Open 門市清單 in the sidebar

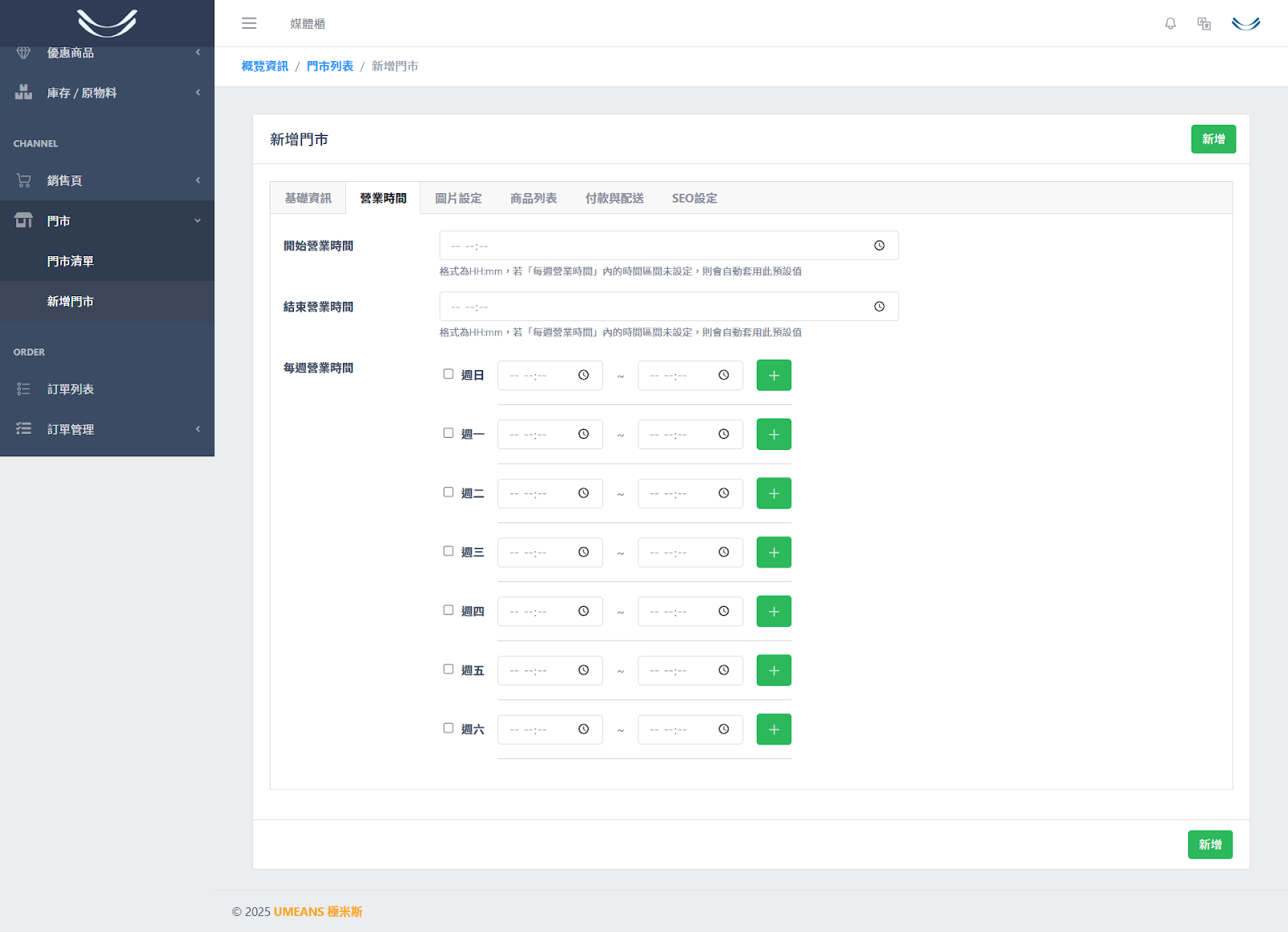pyautogui.click(x=107, y=261)
